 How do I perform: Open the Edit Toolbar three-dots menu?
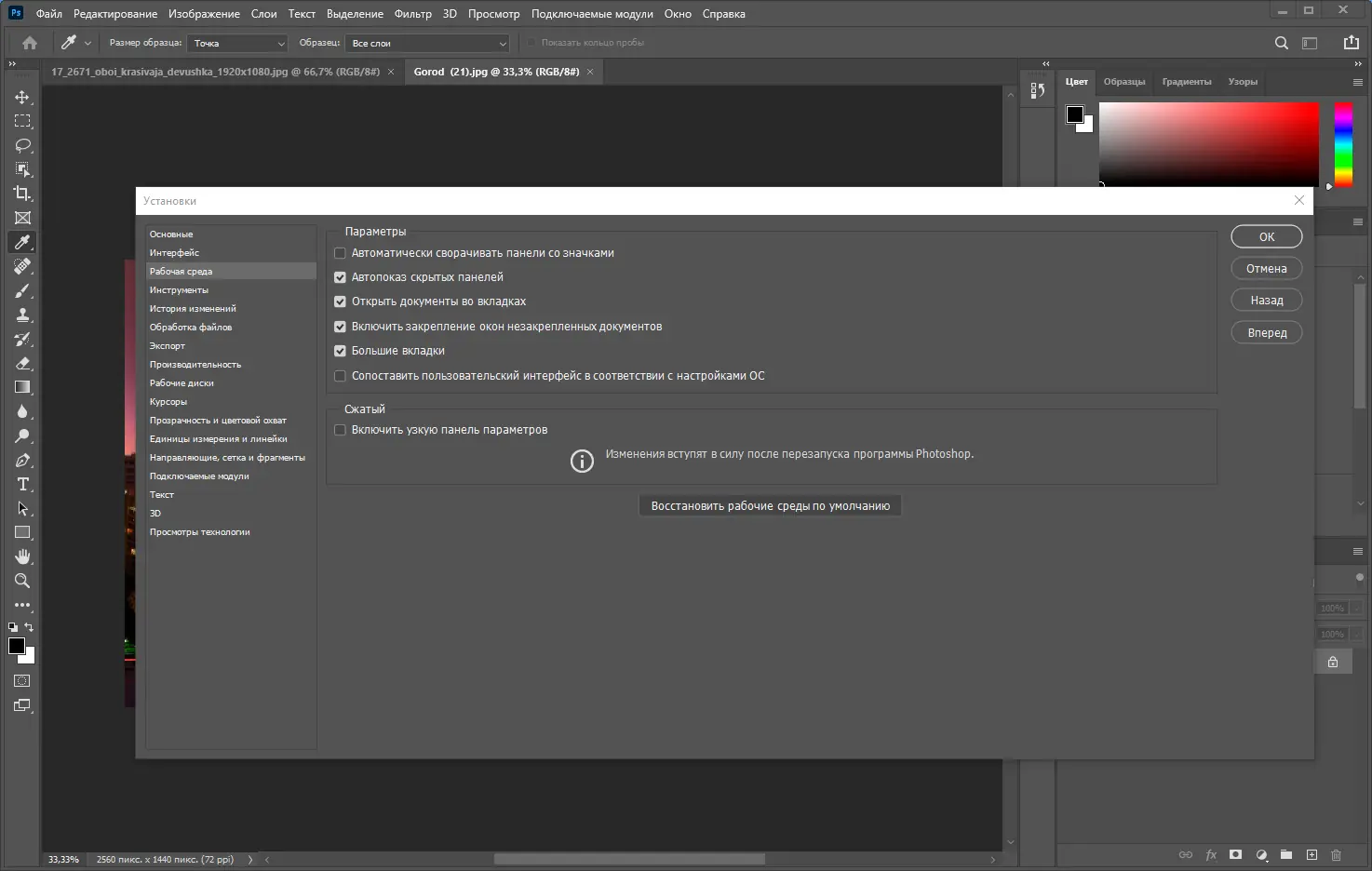pyautogui.click(x=22, y=605)
